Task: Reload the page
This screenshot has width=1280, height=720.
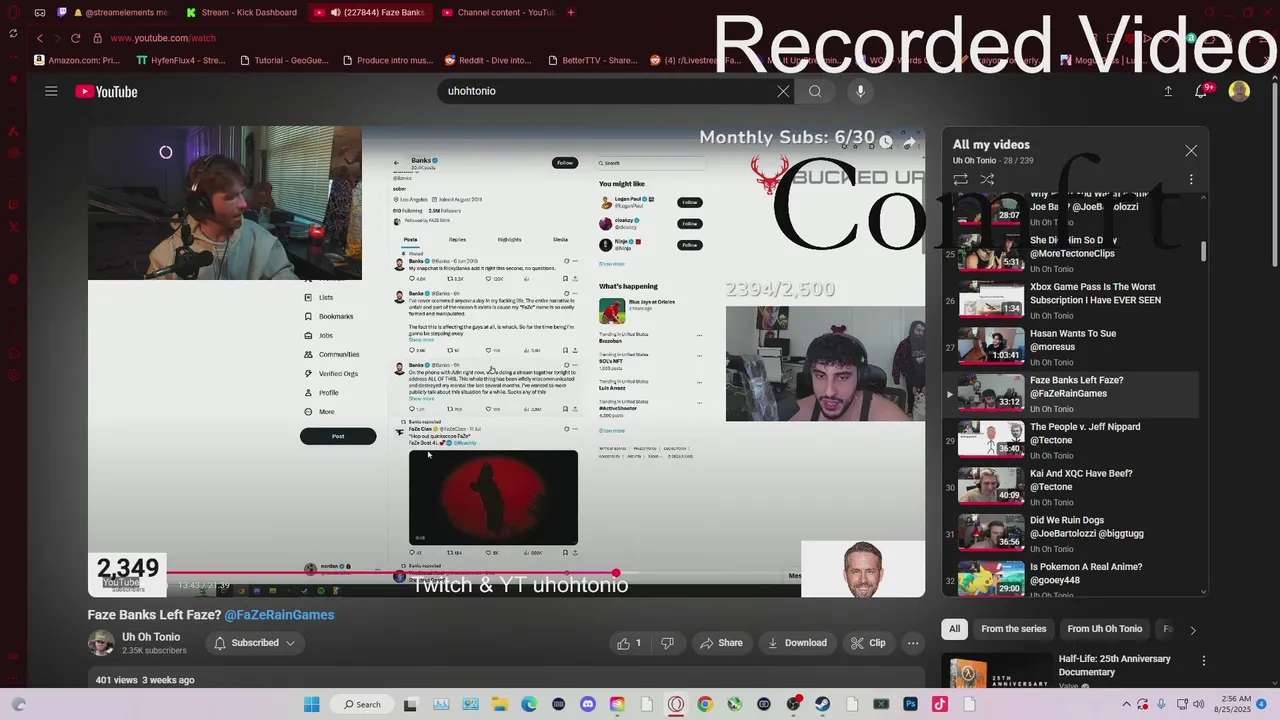Action: point(75,38)
